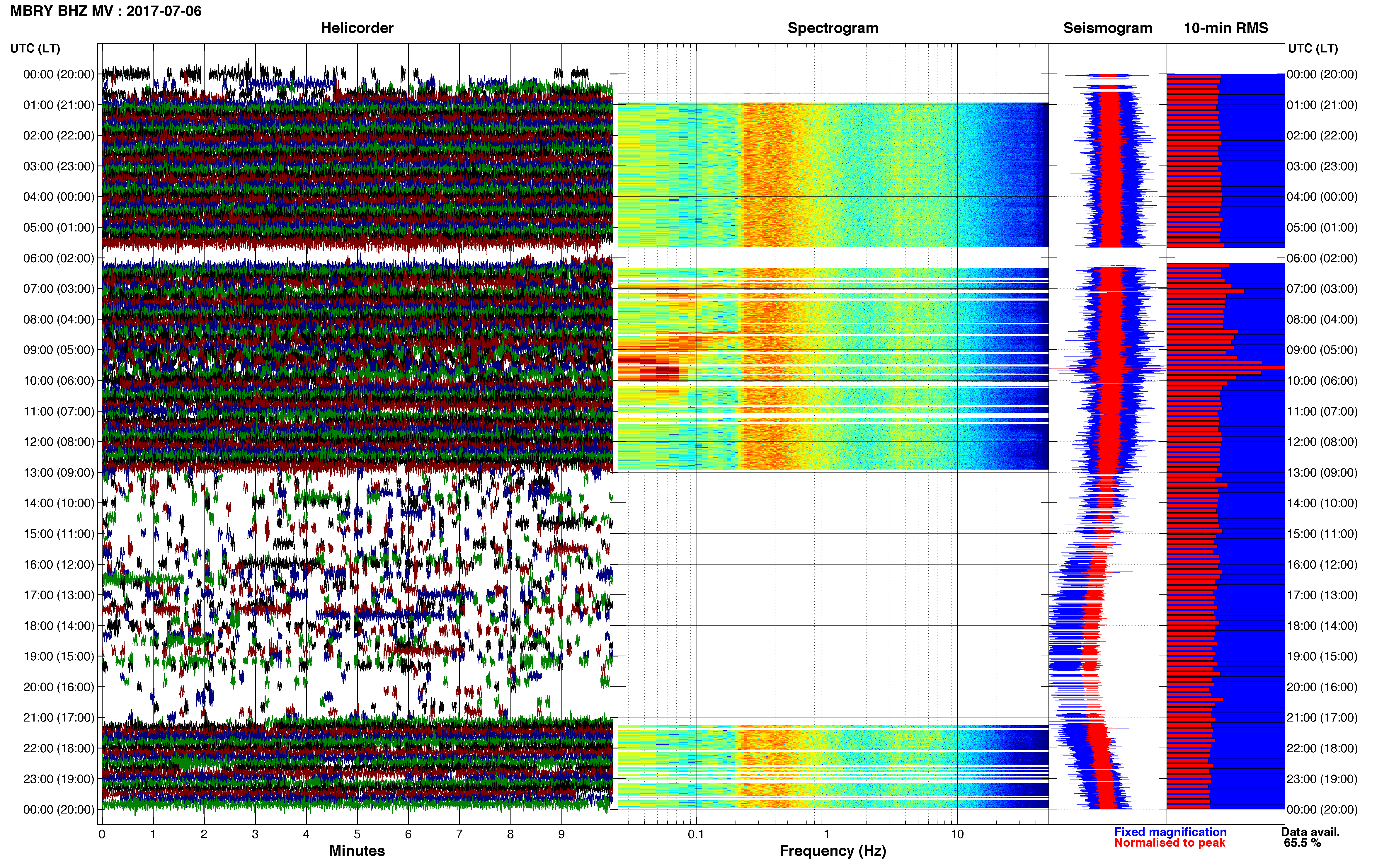Click left time label '20:00 (16:00)'
Screen dimensions: 1389x868
(x=59, y=687)
